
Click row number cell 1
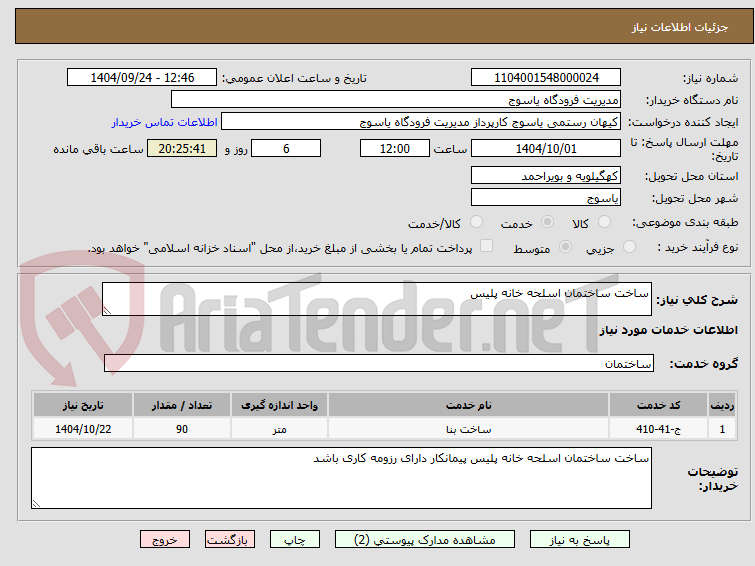click(722, 429)
